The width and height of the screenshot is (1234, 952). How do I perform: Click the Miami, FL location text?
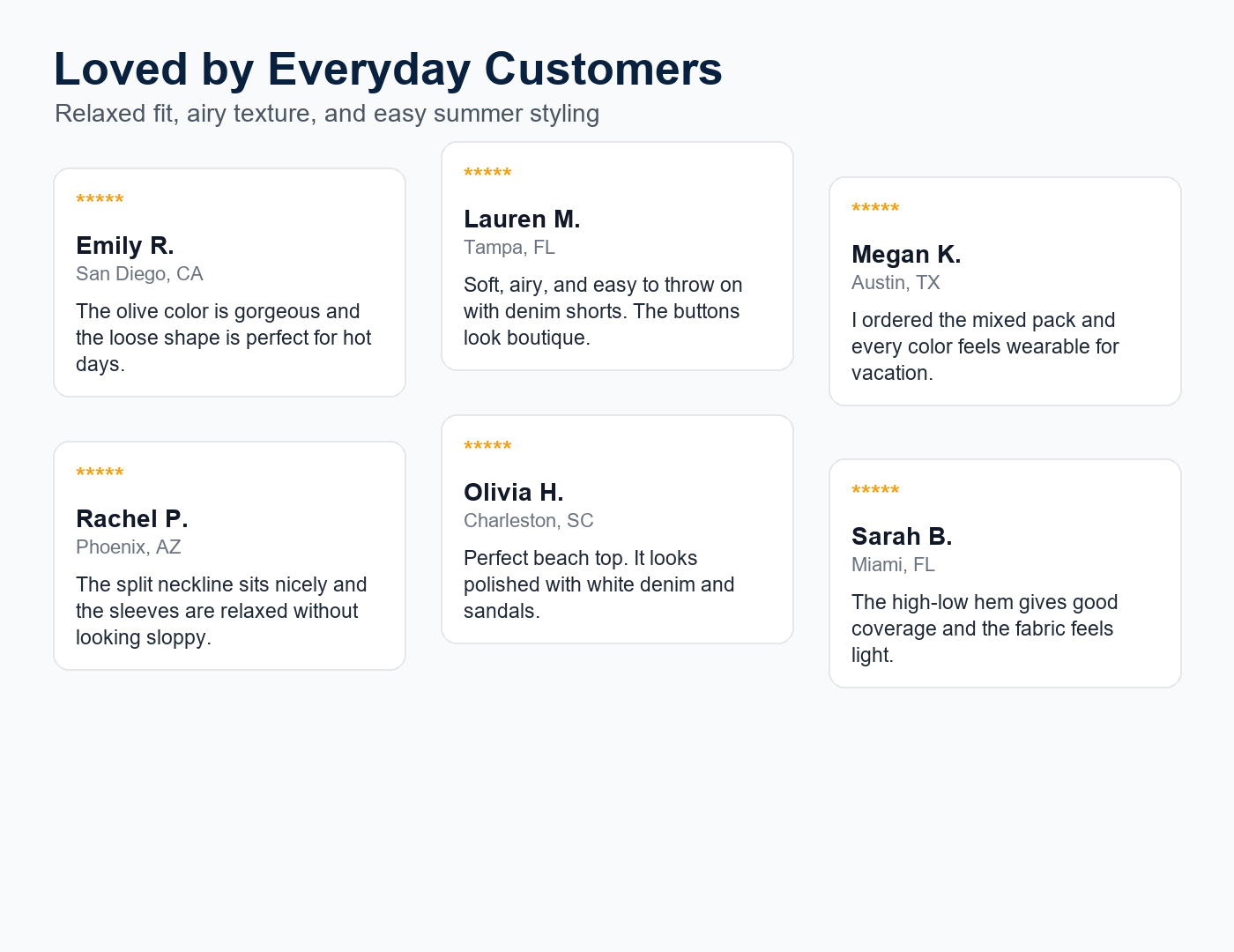pyautogui.click(x=893, y=565)
